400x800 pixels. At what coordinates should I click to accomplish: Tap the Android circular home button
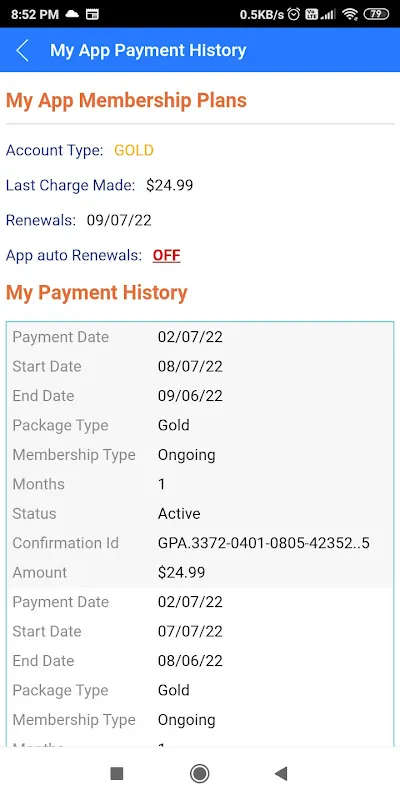point(199,773)
